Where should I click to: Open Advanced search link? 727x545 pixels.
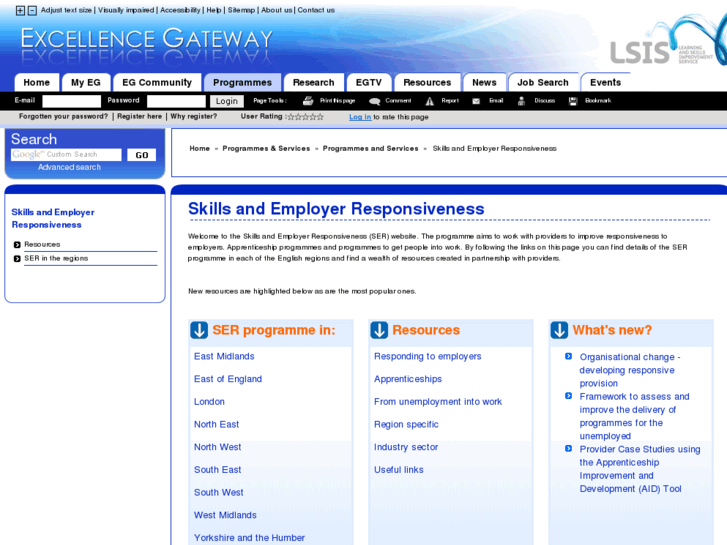[69, 167]
